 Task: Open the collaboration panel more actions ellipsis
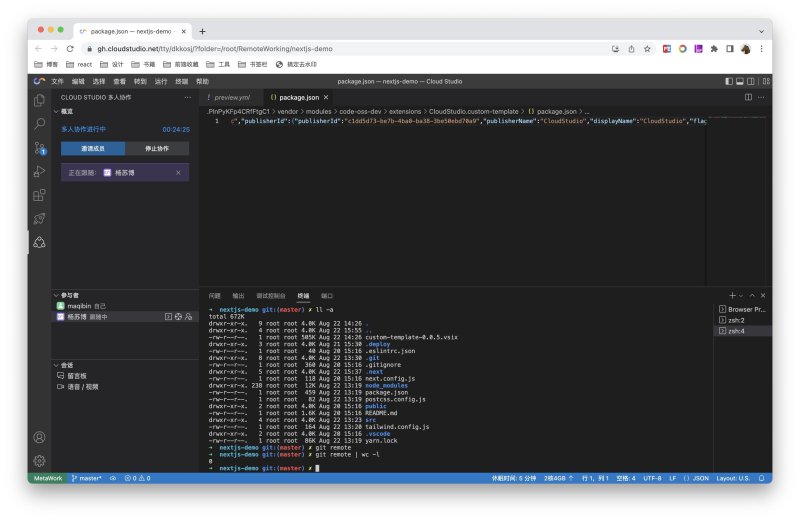point(188,97)
